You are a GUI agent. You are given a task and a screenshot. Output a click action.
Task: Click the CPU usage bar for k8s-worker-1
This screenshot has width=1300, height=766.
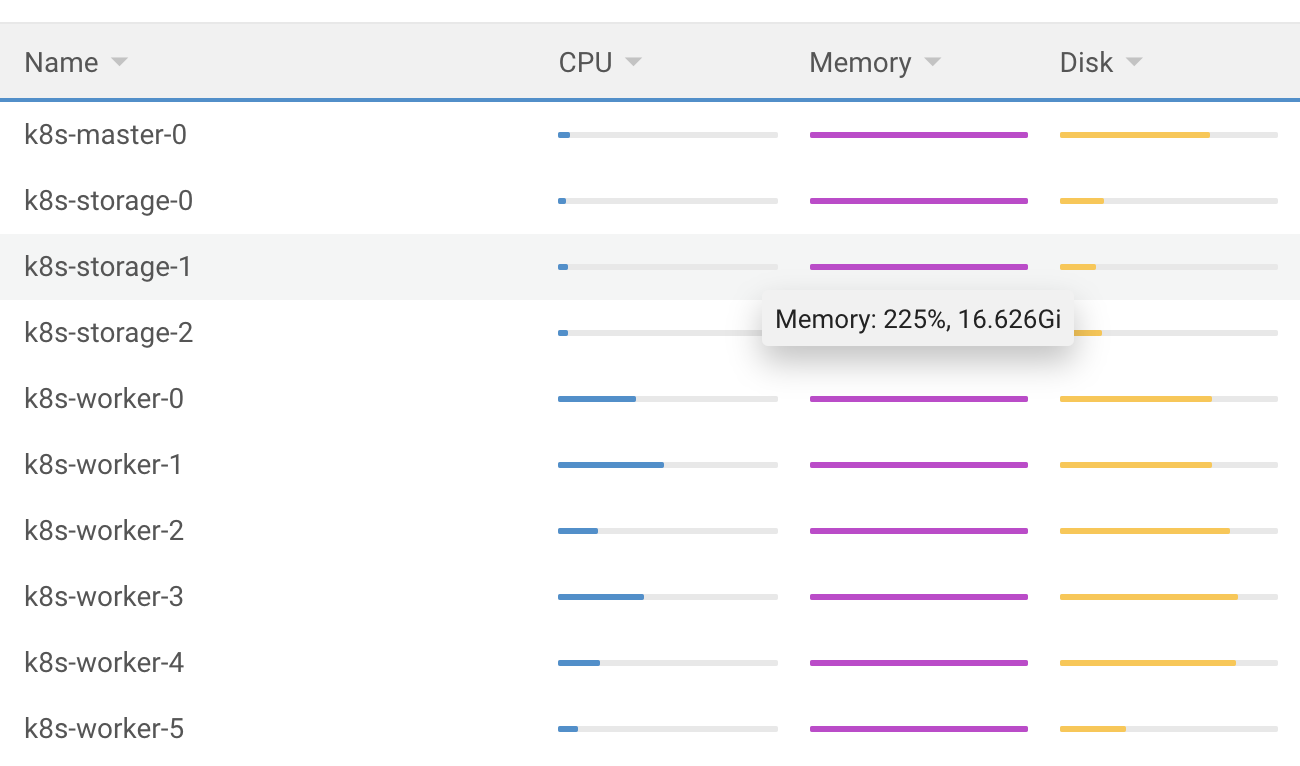pyautogui.click(x=667, y=464)
